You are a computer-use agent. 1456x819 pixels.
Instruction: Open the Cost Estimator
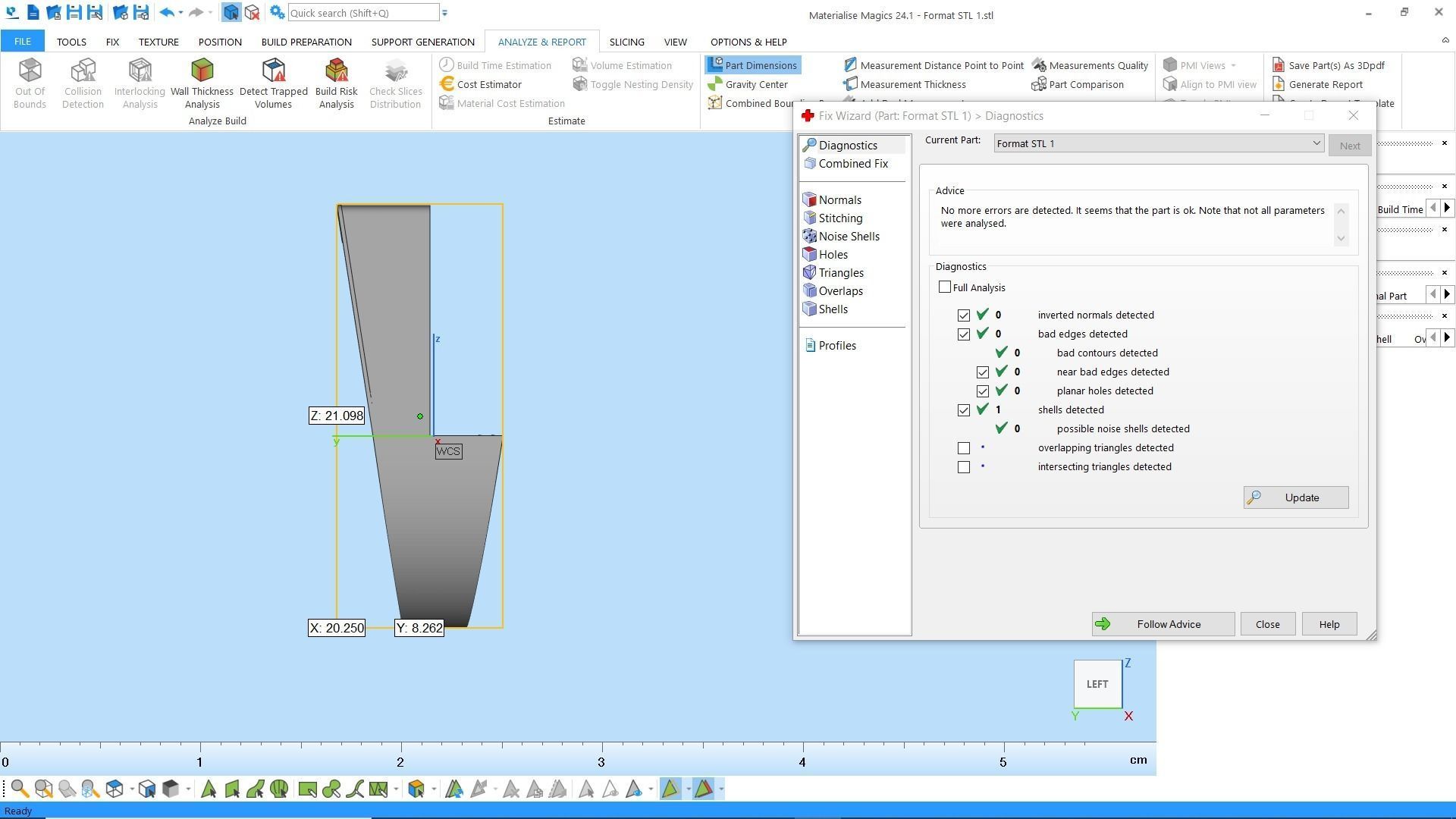(481, 84)
